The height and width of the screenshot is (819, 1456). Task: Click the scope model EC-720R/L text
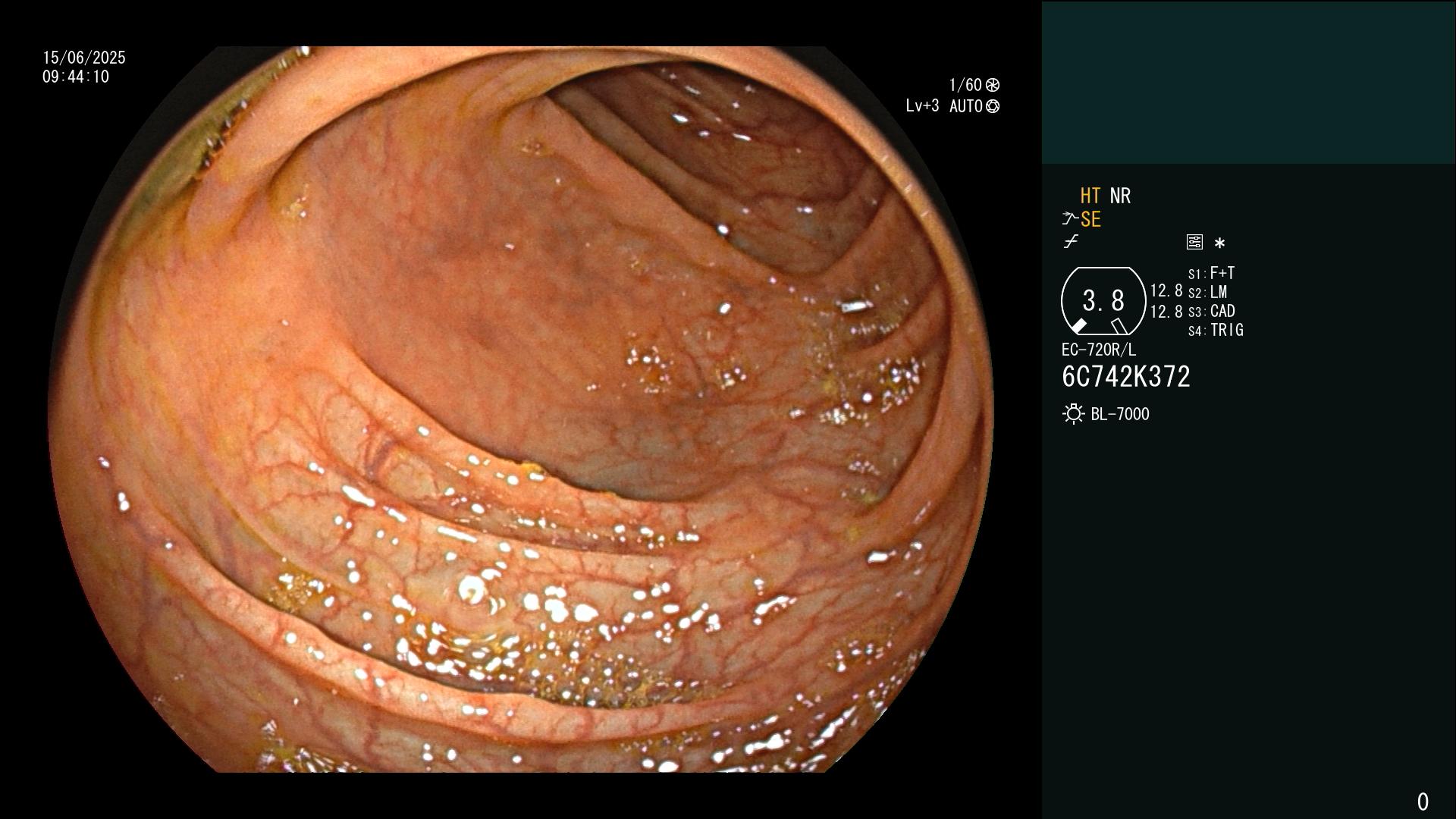[1099, 350]
